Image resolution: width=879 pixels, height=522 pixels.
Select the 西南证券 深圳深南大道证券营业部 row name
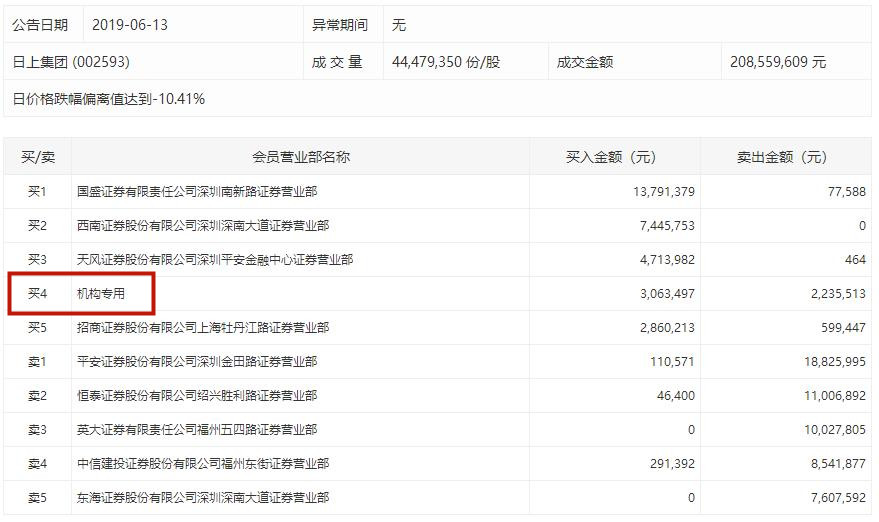coord(203,225)
